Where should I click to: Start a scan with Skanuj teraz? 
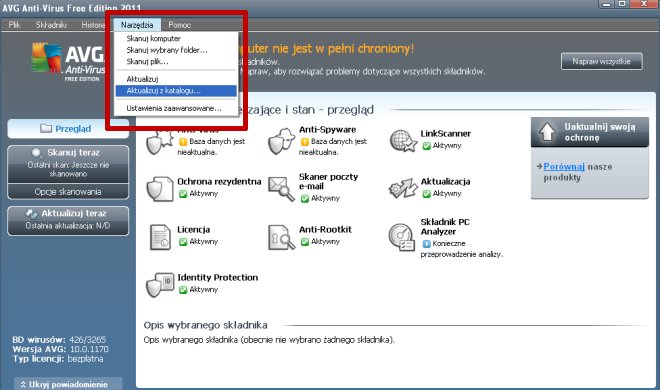[68, 164]
